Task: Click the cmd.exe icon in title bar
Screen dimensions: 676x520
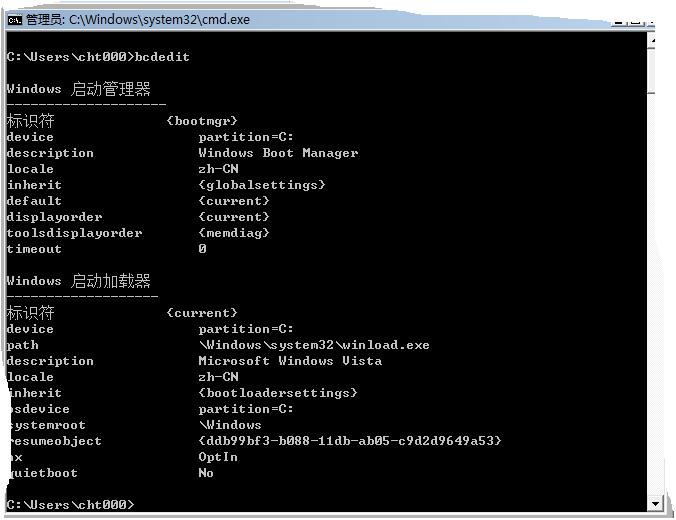Action: coord(15,20)
